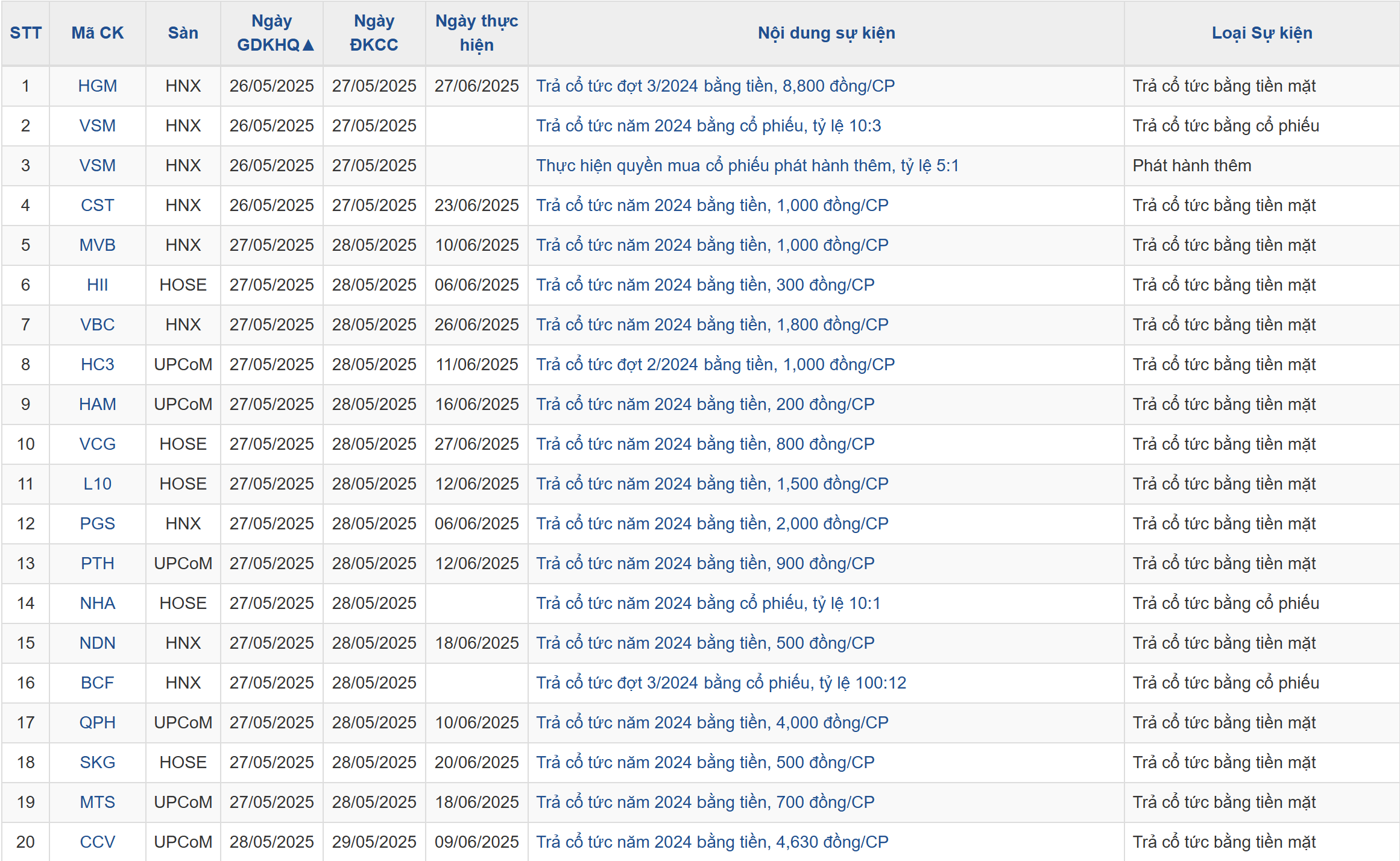Open HGM dividend event 8,800 đồng/CP
This screenshot has height=861, width=1400.
[716, 86]
